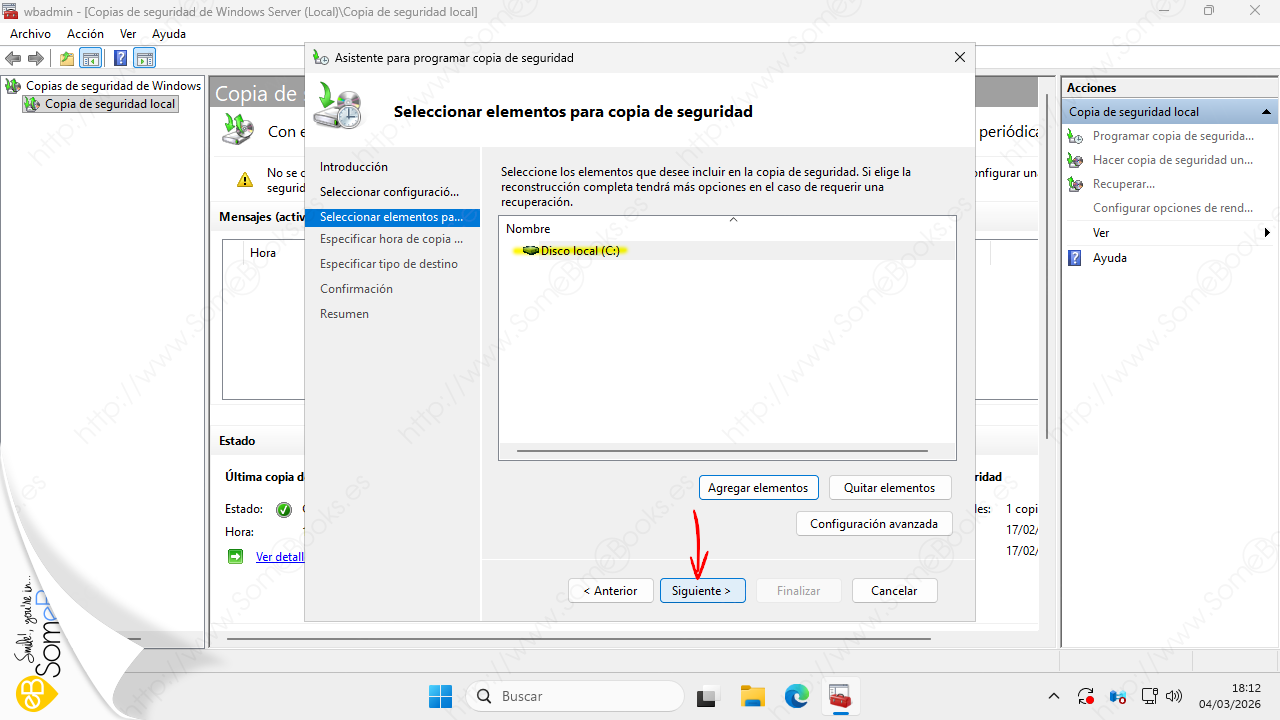Open the Acción menu

[85, 34]
